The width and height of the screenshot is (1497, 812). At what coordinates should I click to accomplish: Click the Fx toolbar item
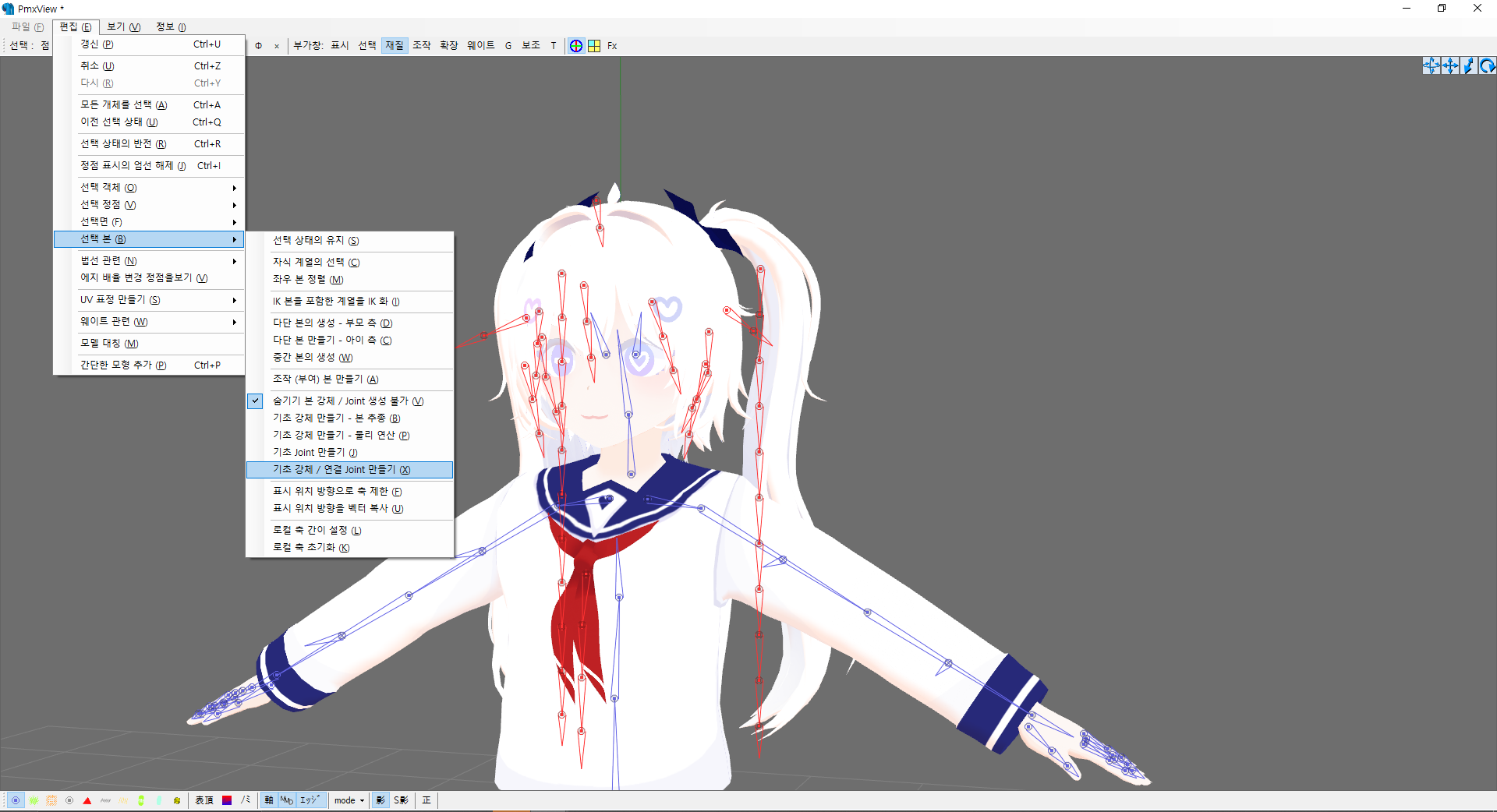(612, 46)
